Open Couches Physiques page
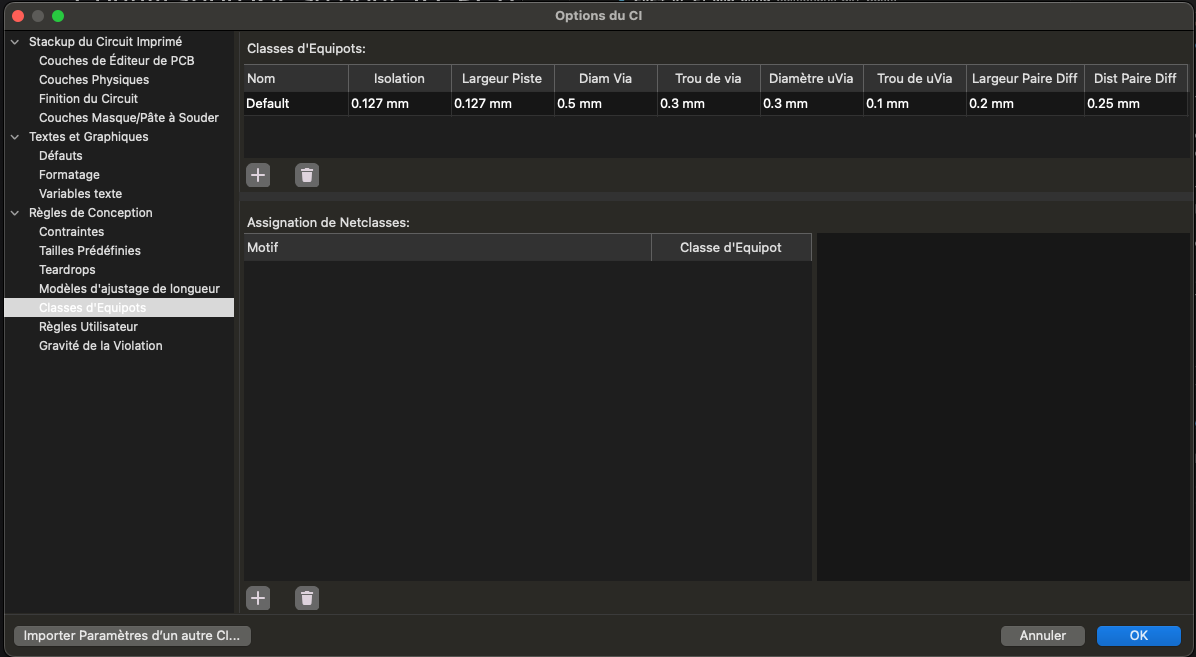1196x657 pixels. click(x=94, y=79)
